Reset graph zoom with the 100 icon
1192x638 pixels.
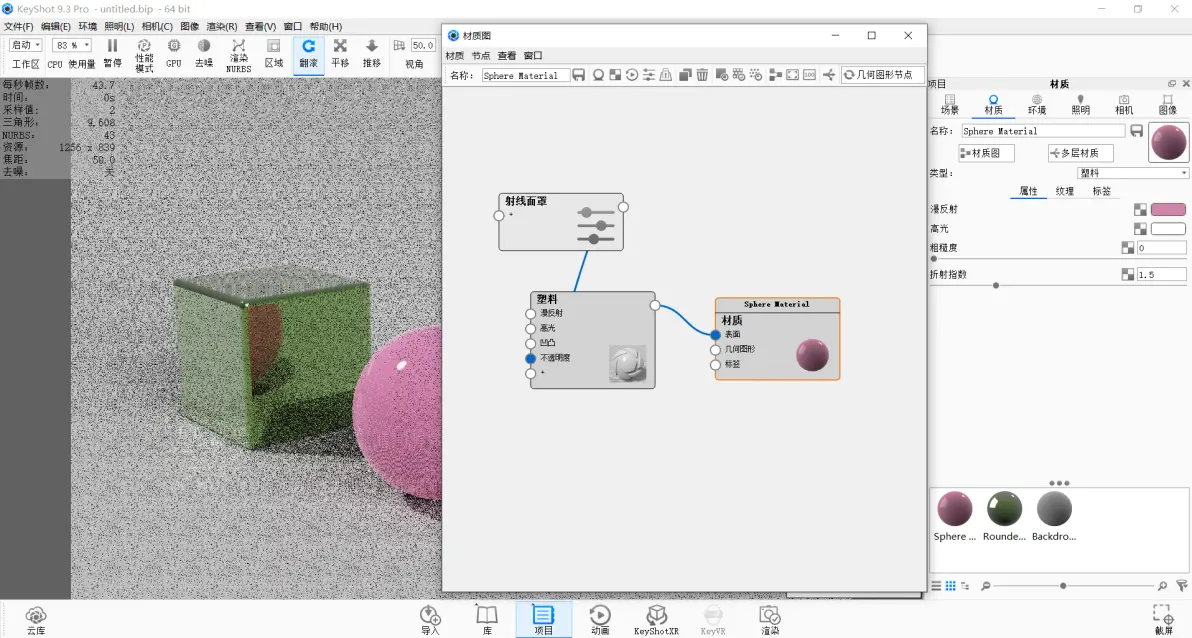[809, 75]
